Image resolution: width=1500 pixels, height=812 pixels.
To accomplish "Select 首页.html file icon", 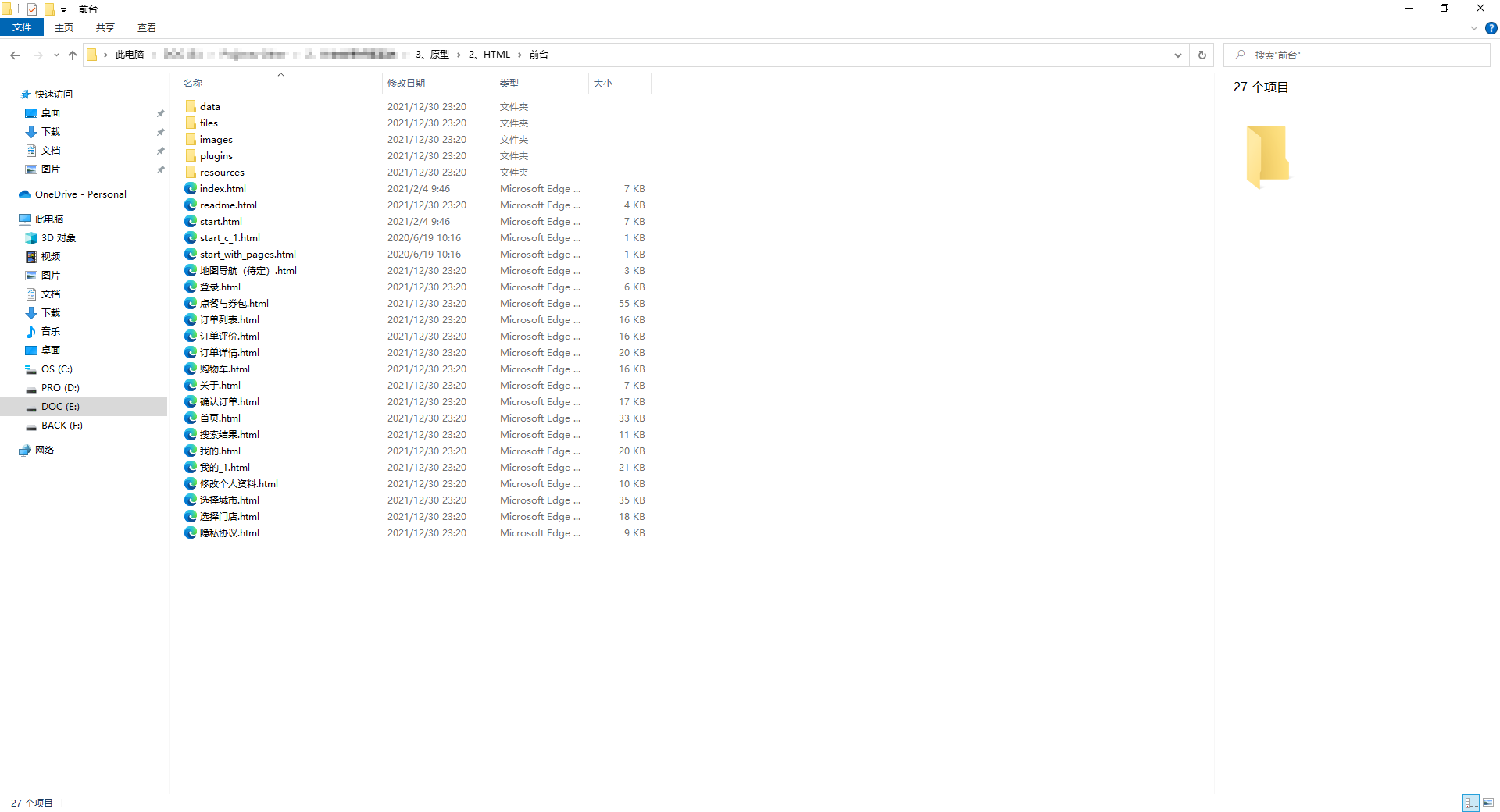I will pyautogui.click(x=191, y=418).
